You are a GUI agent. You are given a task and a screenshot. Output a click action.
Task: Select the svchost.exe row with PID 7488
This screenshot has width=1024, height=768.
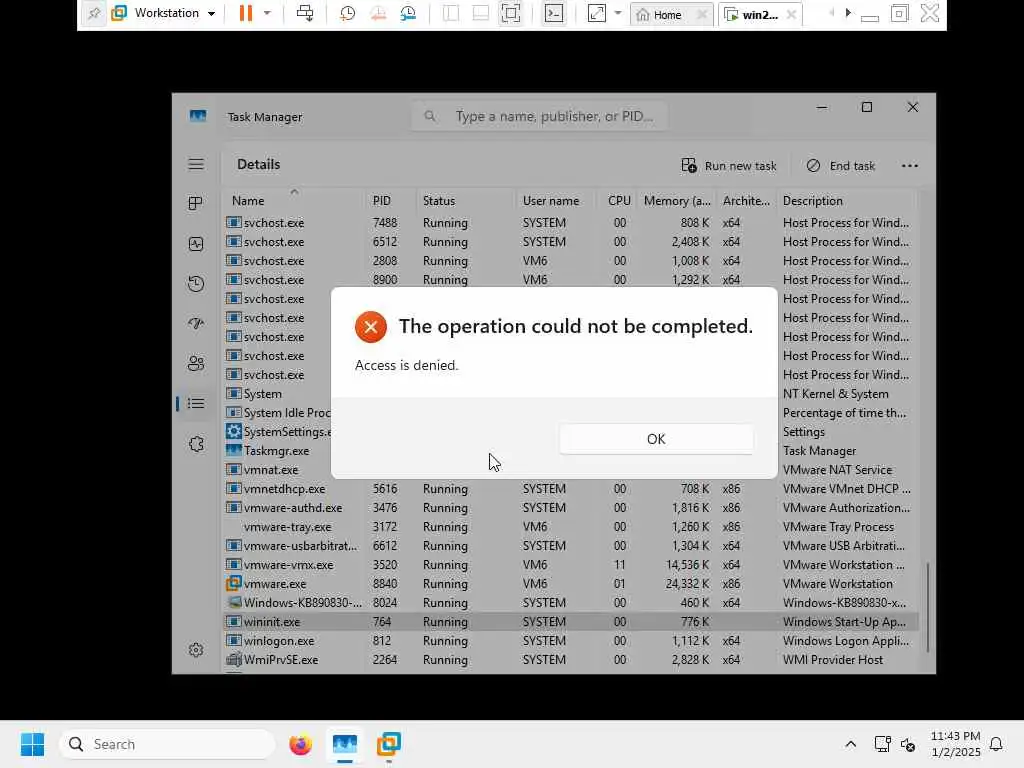click(571, 223)
